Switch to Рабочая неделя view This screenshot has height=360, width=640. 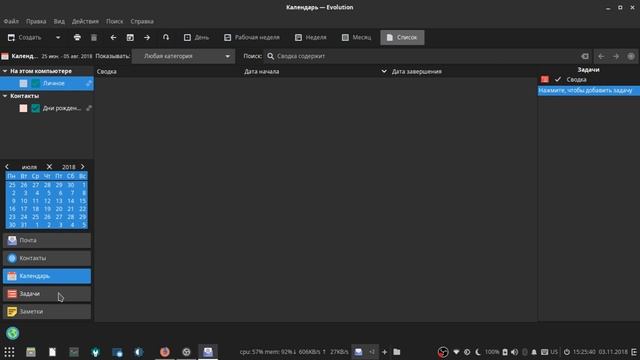click(252, 38)
